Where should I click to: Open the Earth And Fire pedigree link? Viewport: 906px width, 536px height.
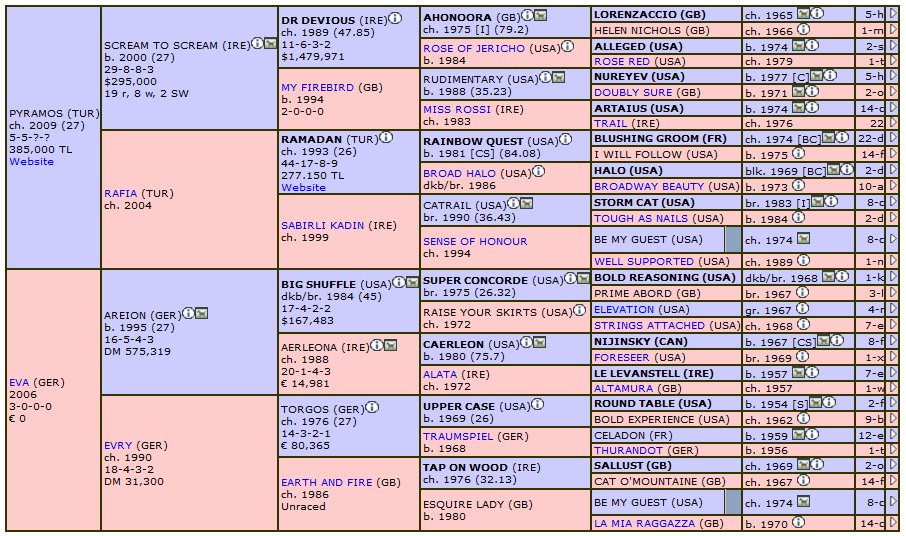pyautogui.click(x=326, y=482)
